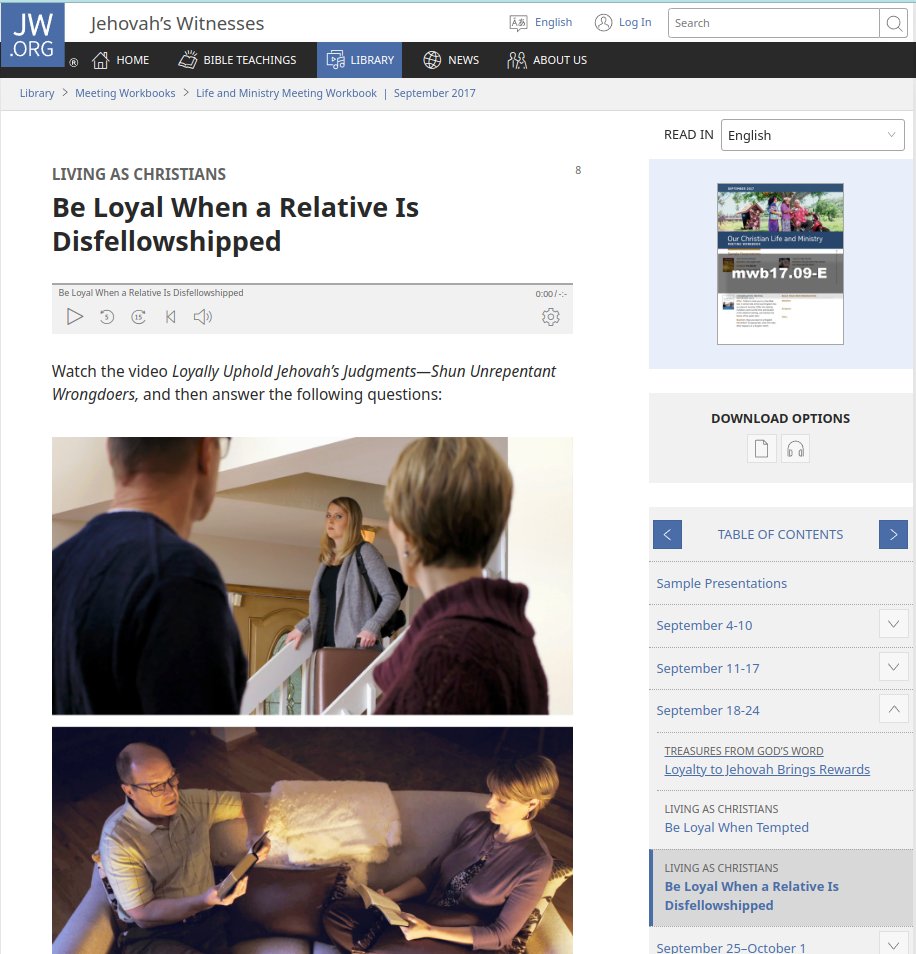Screen dimensions: 916x954
Task: Click the Log In user icon
Action: coord(603,23)
